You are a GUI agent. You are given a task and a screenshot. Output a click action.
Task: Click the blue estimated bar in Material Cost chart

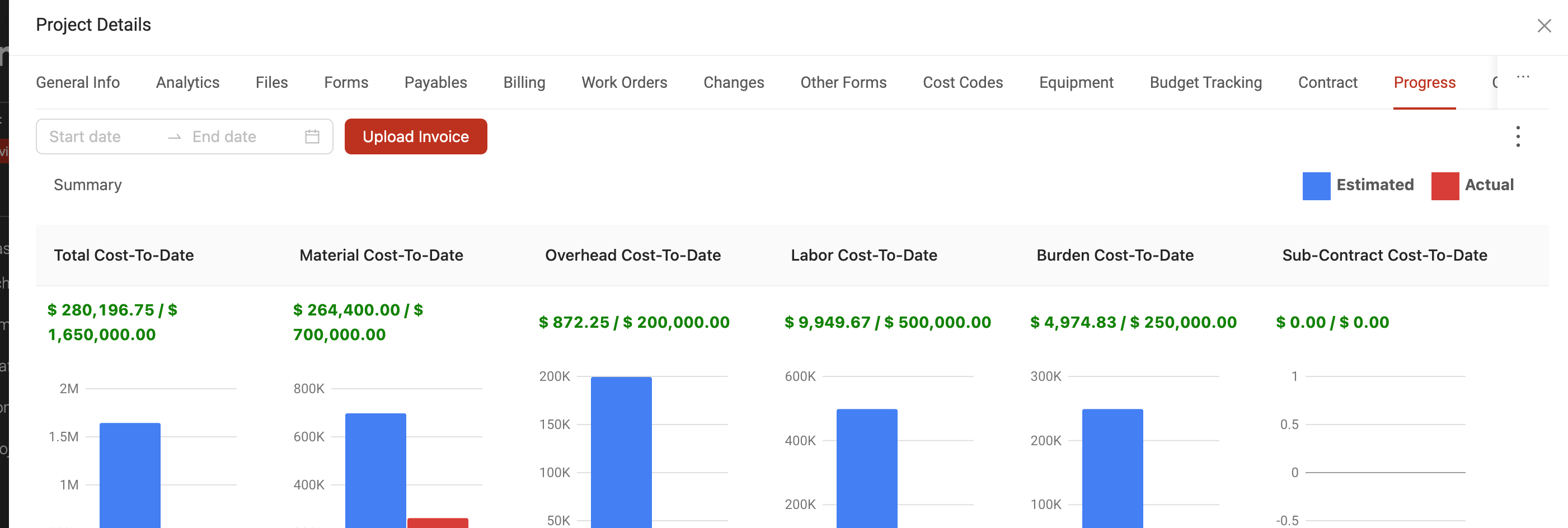[x=375, y=470]
